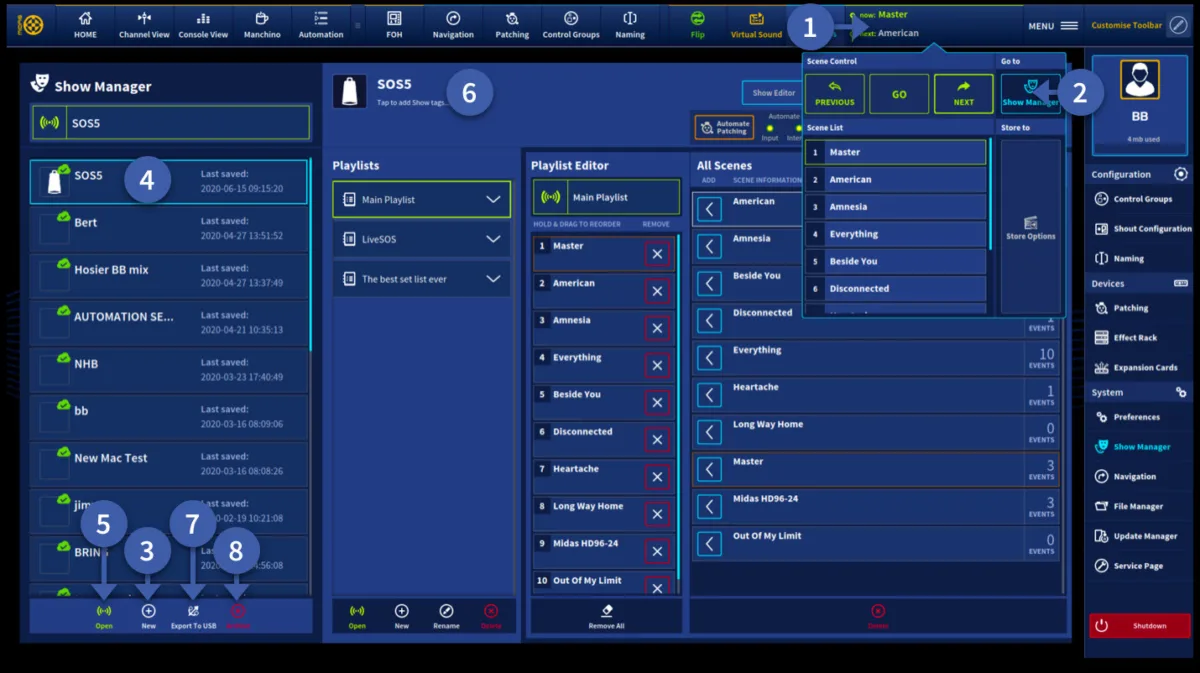Advance to NEXT scene
The width and height of the screenshot is (1200, 673).
[963, 94]
